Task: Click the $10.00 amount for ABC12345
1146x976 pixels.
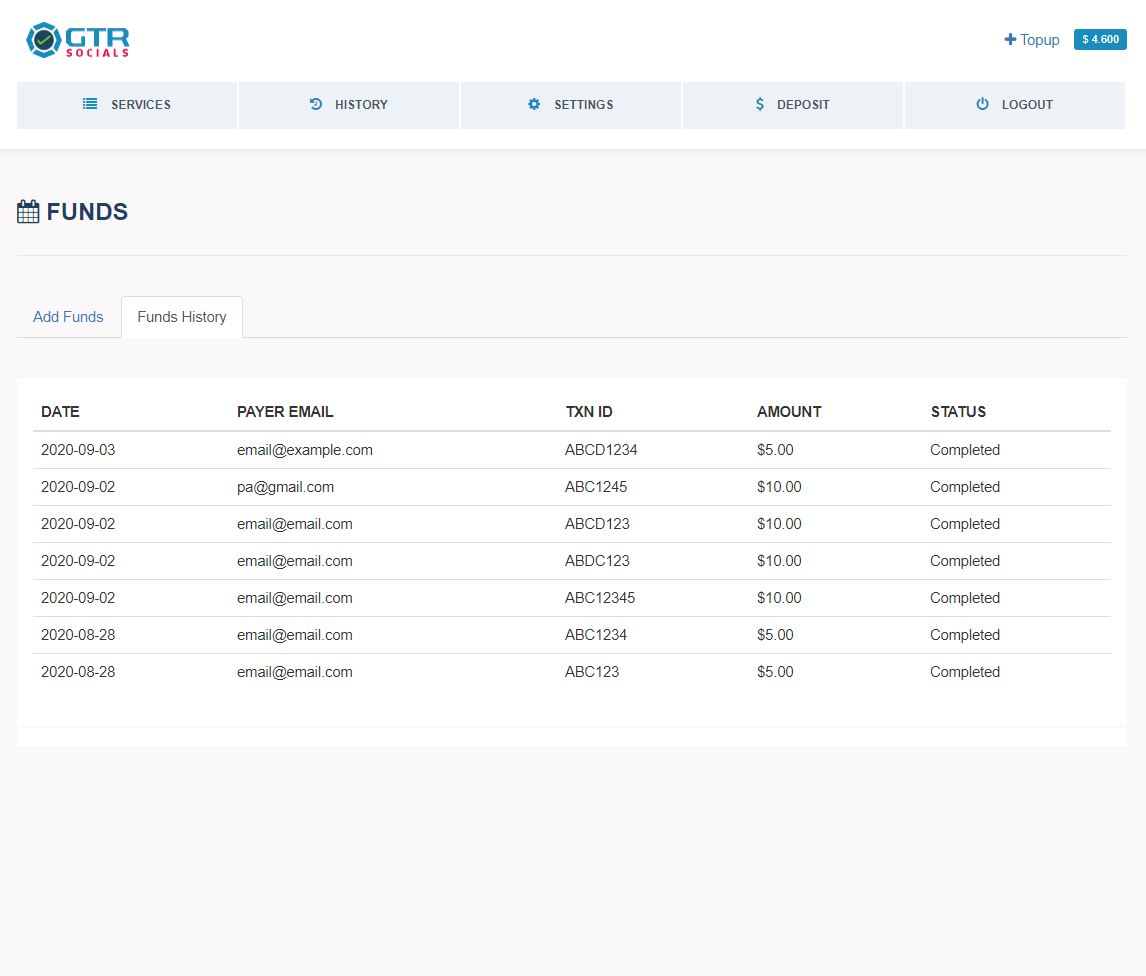Action: 779,598
